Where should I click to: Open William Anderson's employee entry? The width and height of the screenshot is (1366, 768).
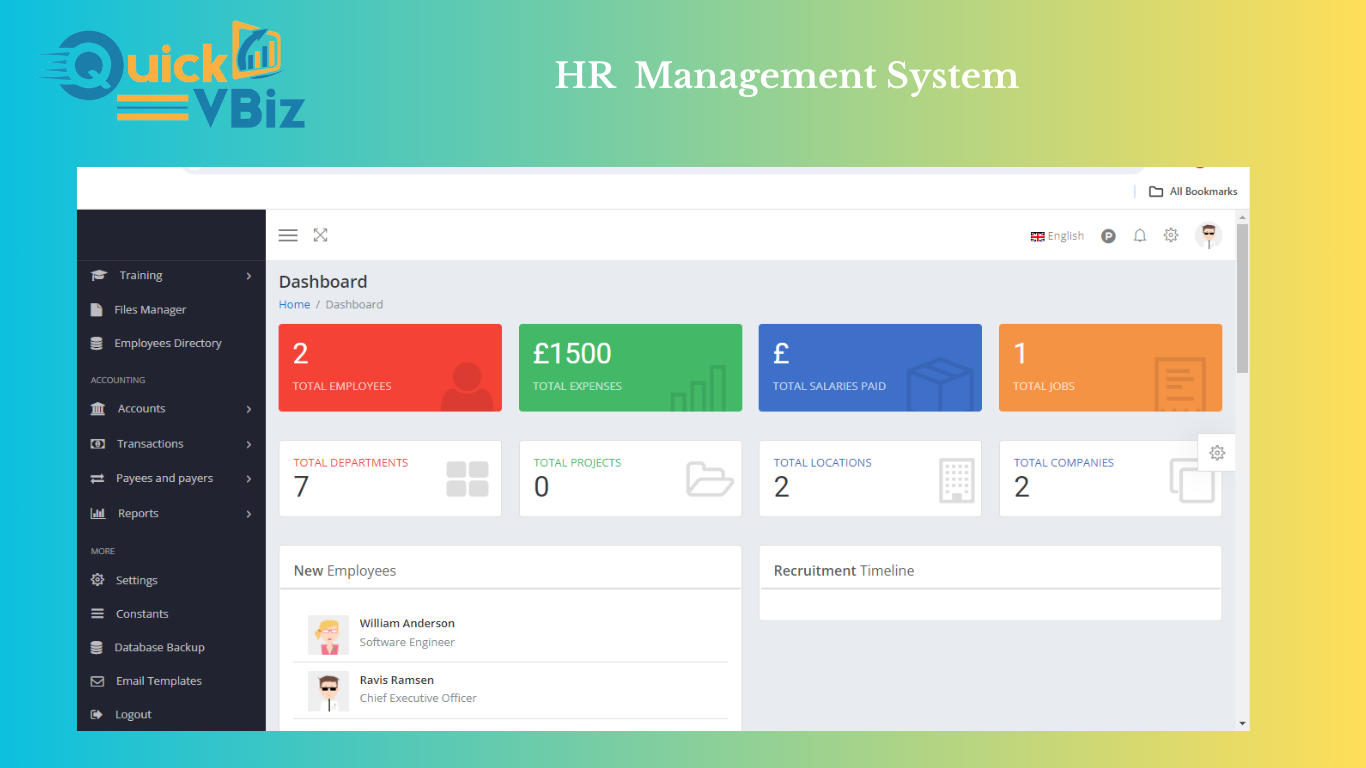click(407, 624)
